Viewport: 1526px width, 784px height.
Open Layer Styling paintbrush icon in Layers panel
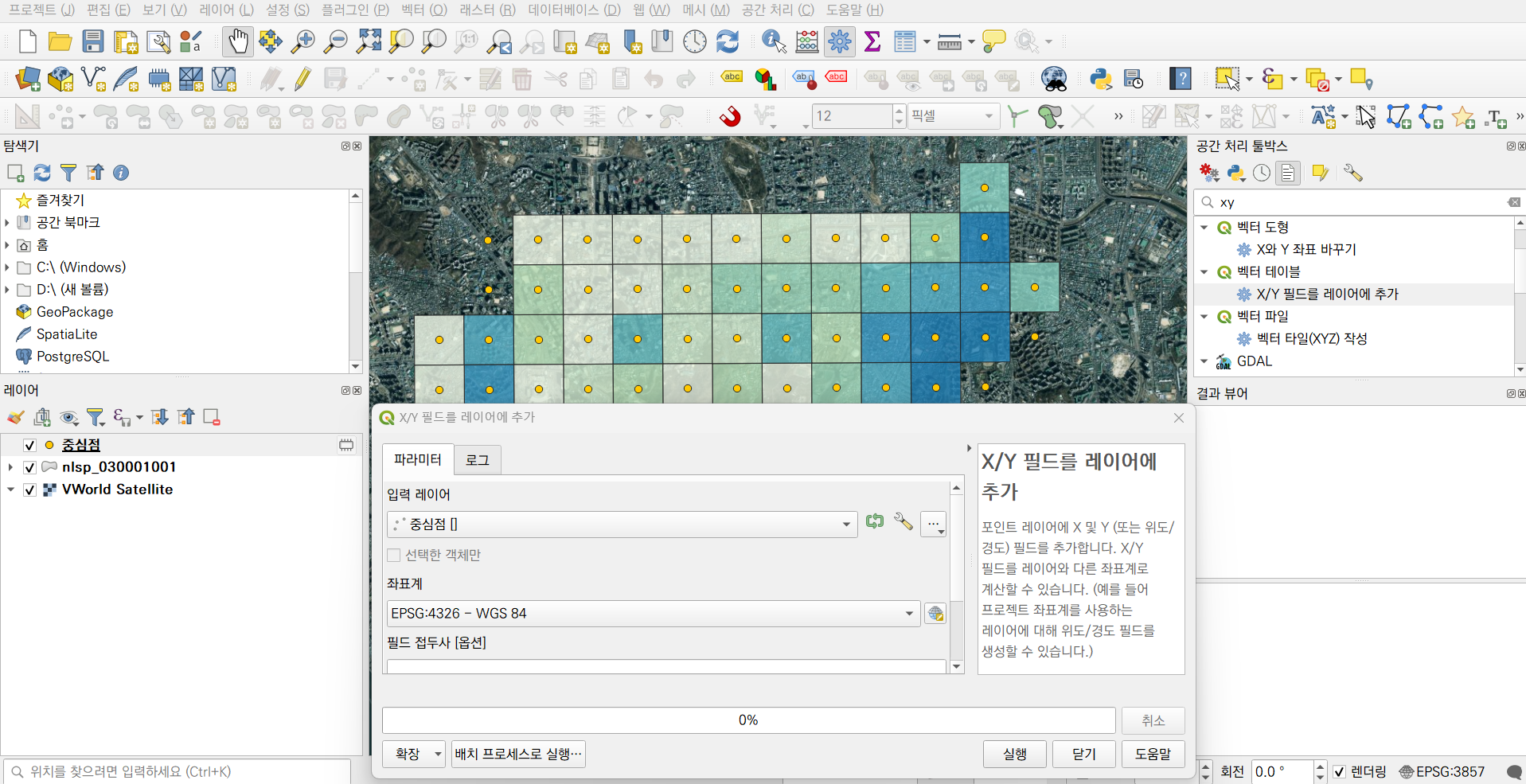(15, 417)
